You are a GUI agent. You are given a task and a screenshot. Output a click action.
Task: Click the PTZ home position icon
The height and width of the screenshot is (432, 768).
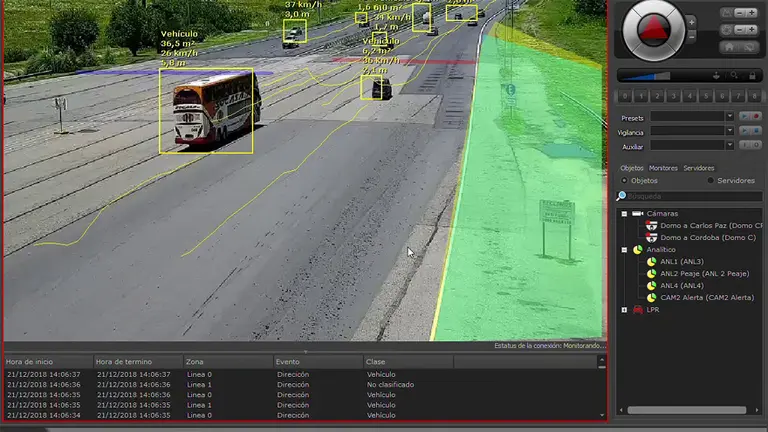(x=727, y=46)
